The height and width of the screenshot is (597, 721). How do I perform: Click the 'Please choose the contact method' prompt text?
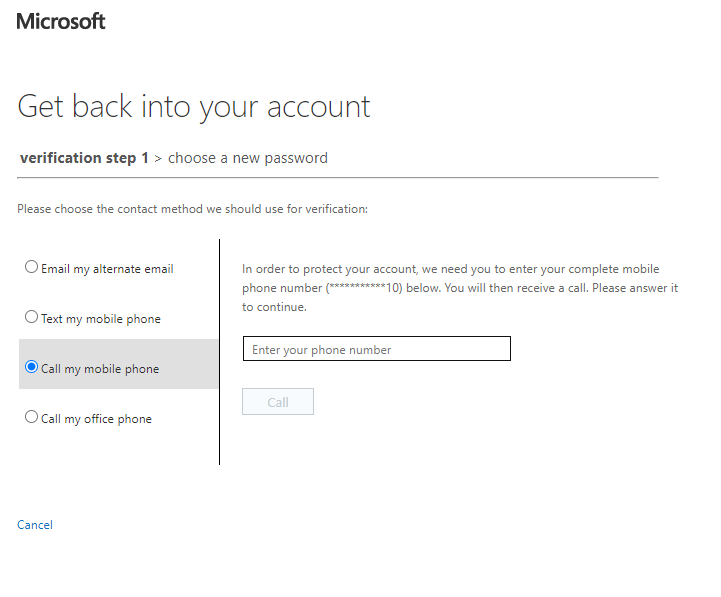pos(192,209)
